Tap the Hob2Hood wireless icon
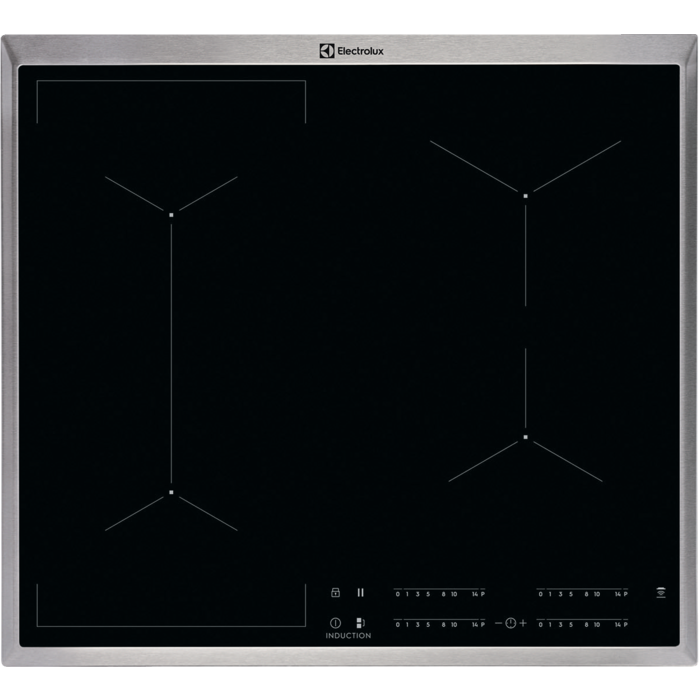The width and height of the screenshot is (700, 700). (661, 593)
